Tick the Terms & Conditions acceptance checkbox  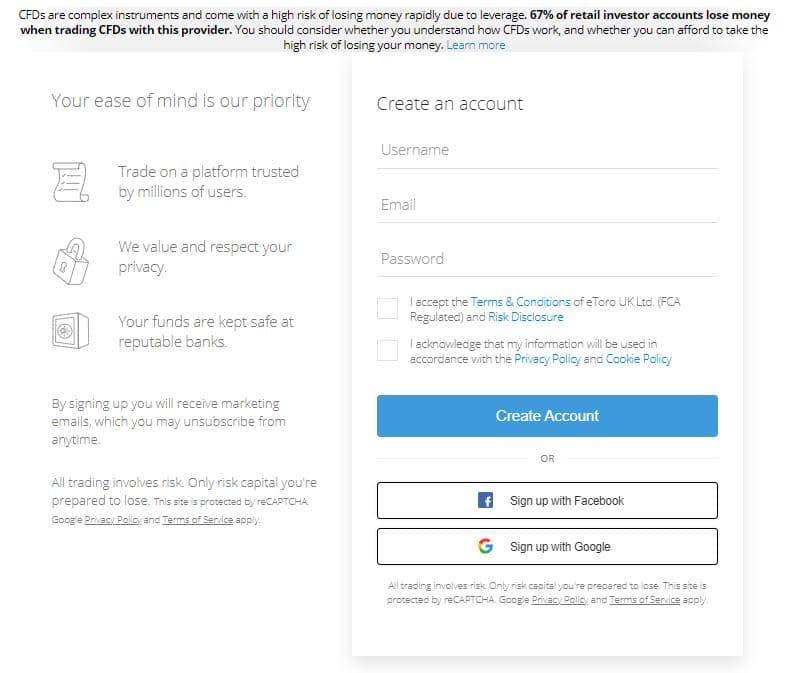tap(387, 308)
